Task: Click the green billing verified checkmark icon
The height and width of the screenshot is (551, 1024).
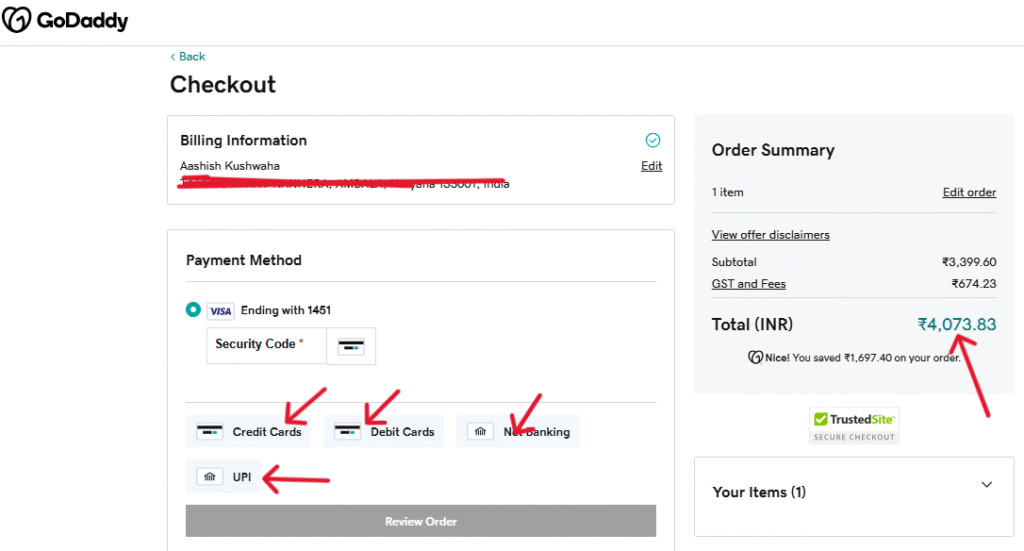Action: tap(653, 140)
